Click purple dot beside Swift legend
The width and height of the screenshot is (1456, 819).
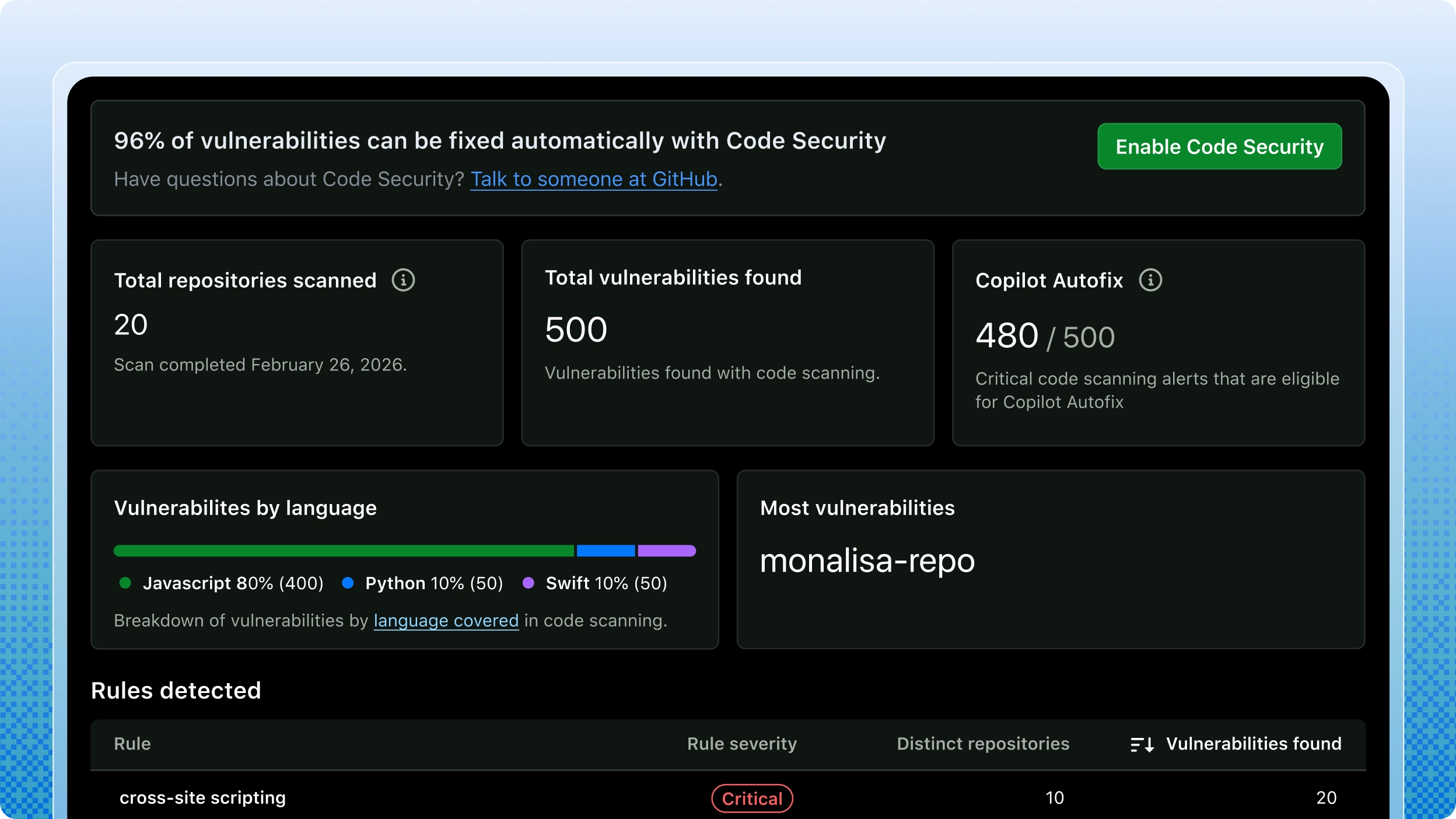(x=528, y=583)
